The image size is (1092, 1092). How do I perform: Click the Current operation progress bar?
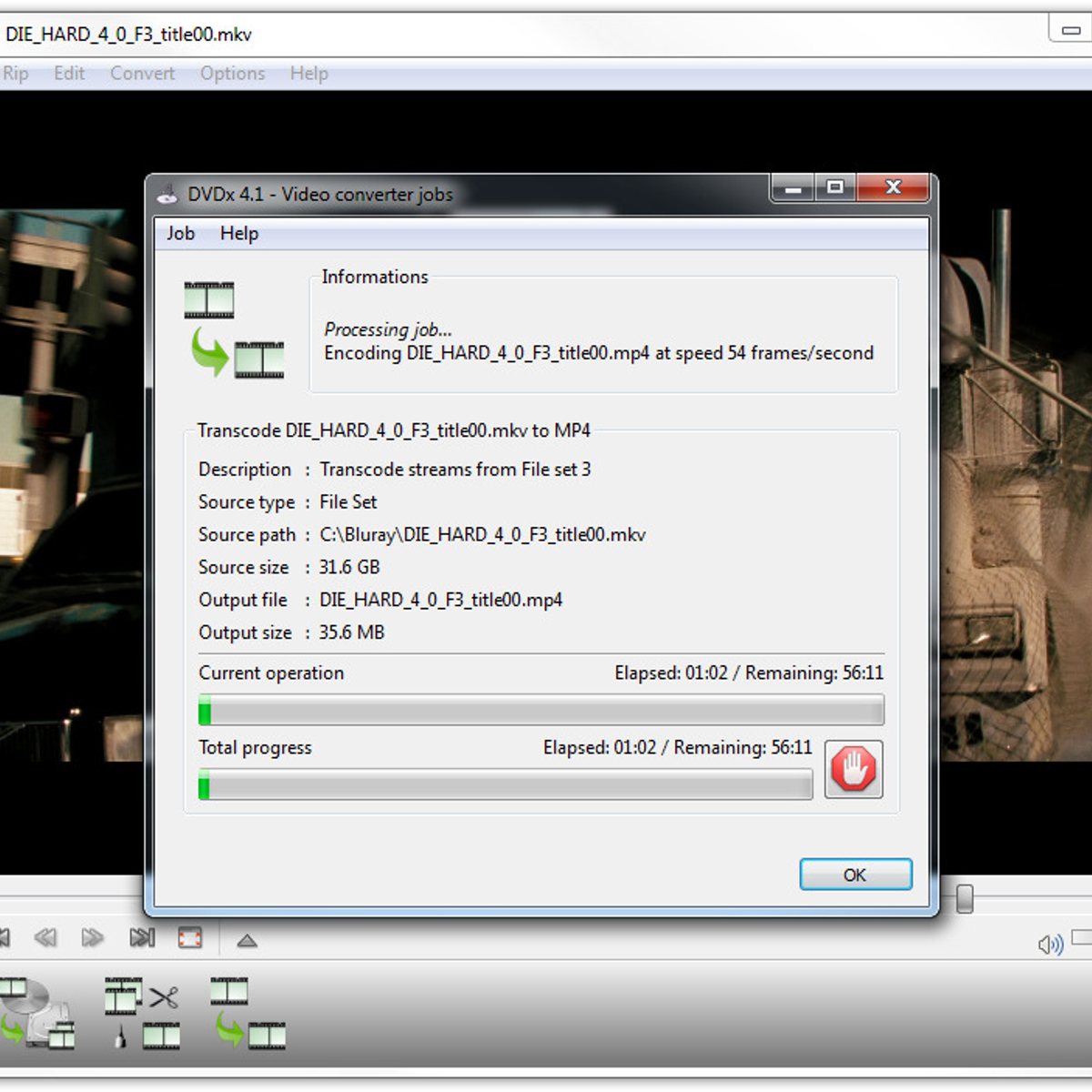541,710
